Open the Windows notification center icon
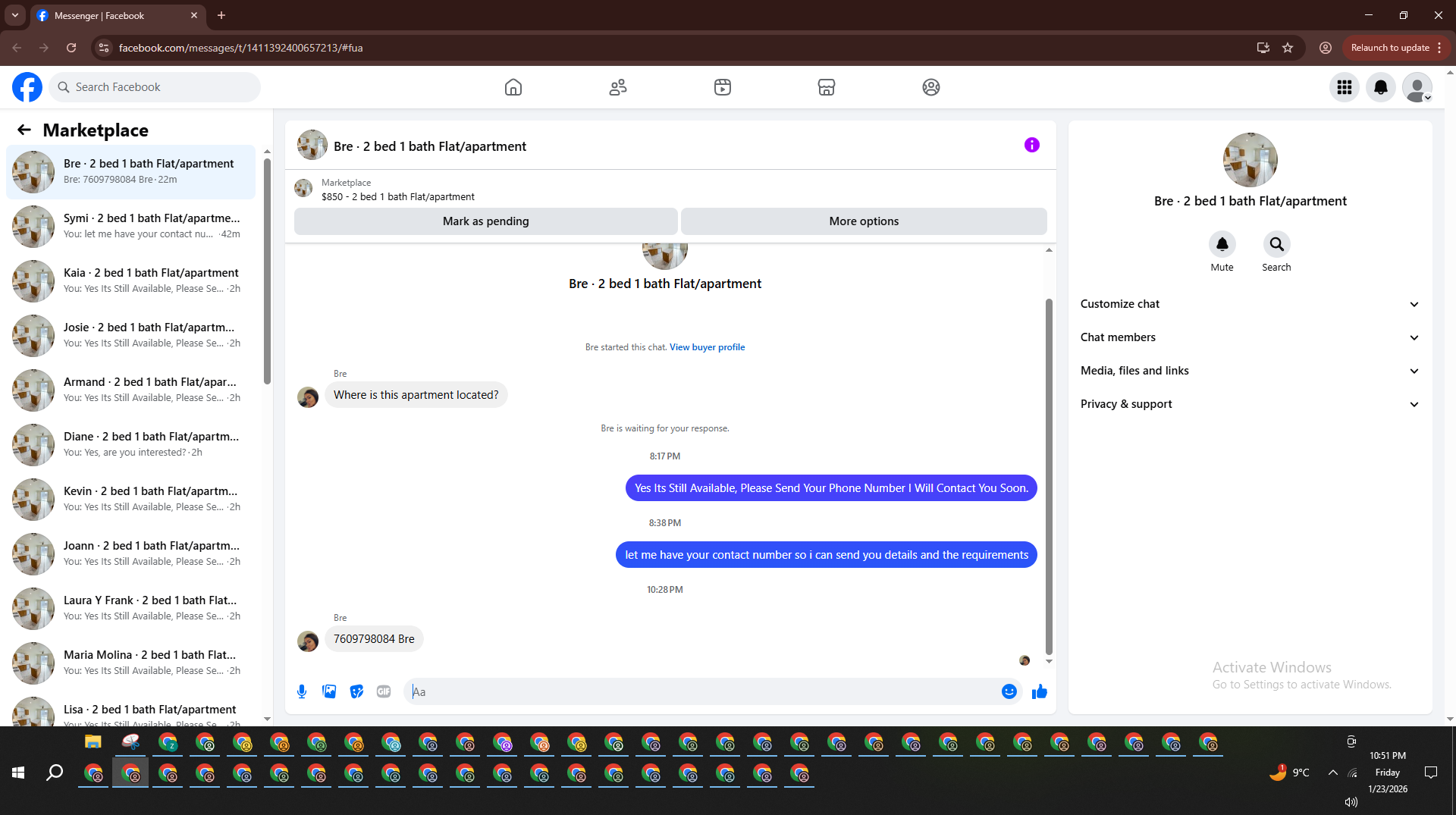1456x815 pixels. (1431, 773)
